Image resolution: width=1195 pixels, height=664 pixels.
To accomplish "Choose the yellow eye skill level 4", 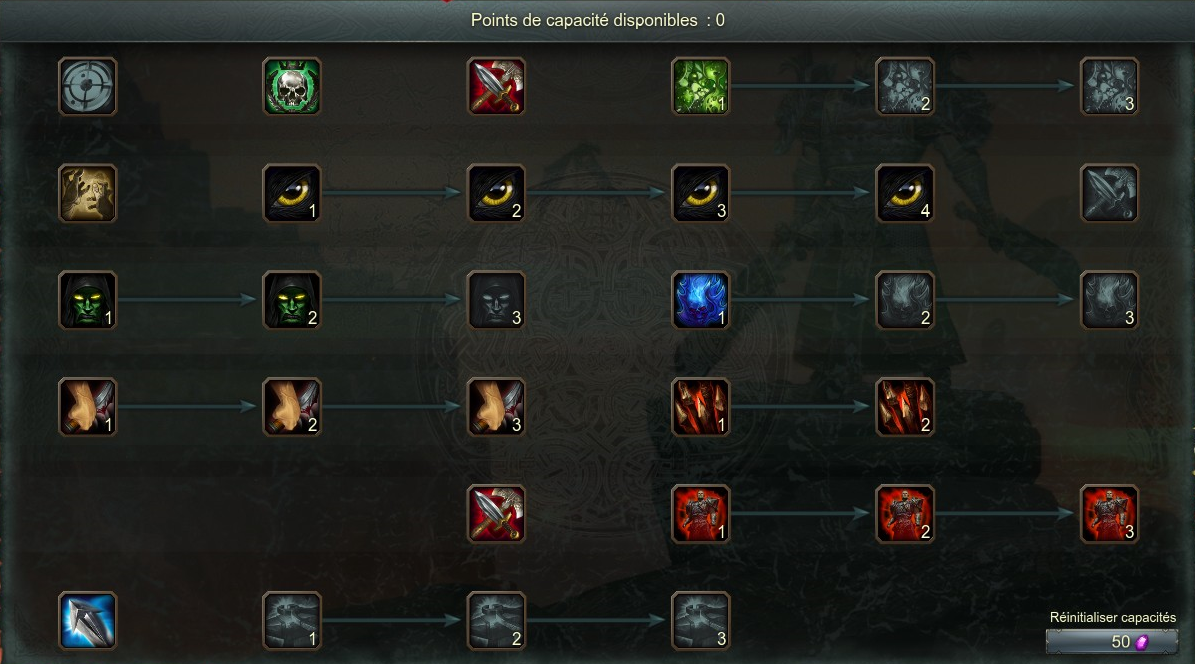I will pos(905,193).
